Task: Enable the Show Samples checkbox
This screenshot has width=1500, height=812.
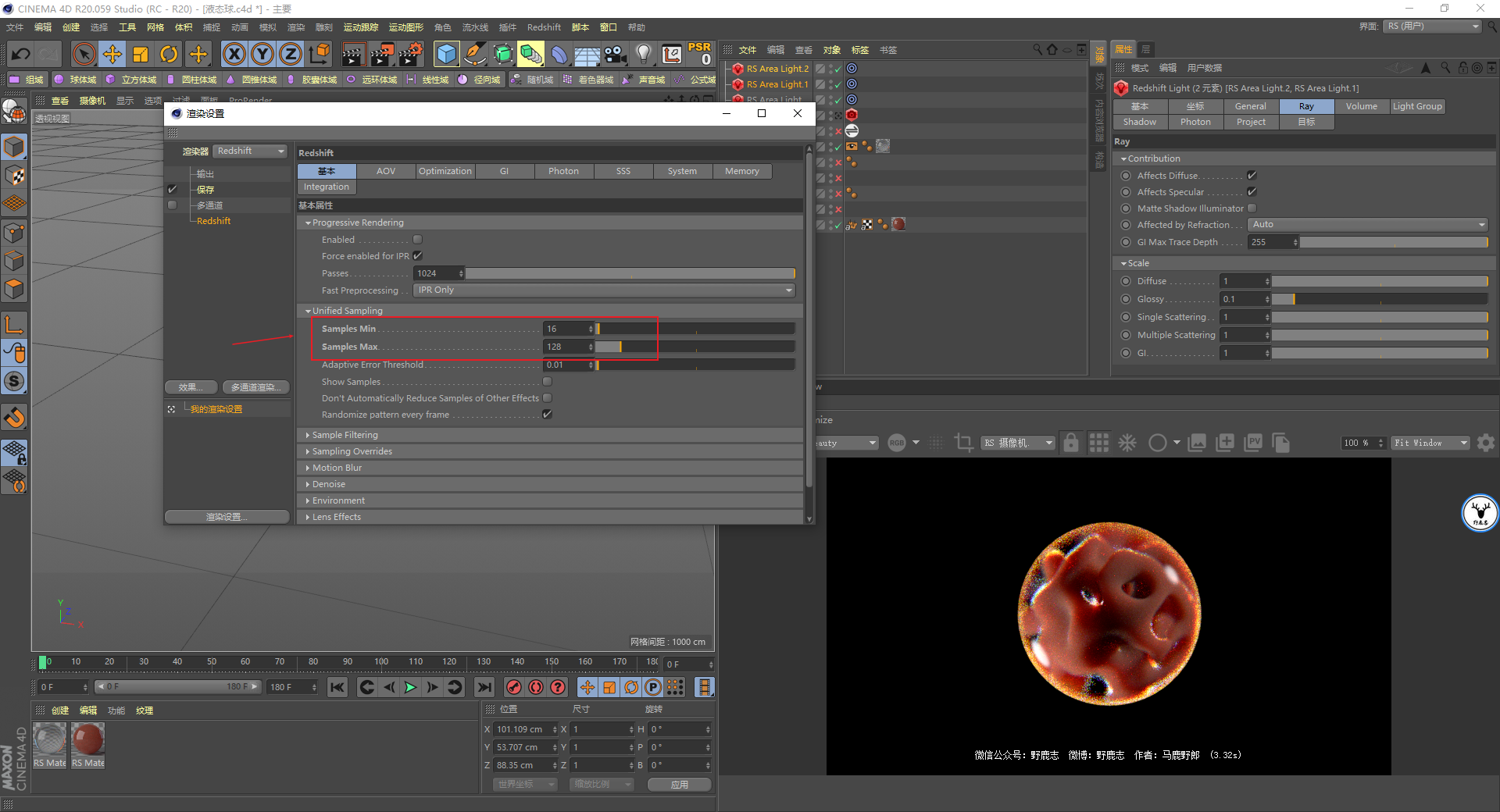Action: pyautogui.click(x=547, y=382)
